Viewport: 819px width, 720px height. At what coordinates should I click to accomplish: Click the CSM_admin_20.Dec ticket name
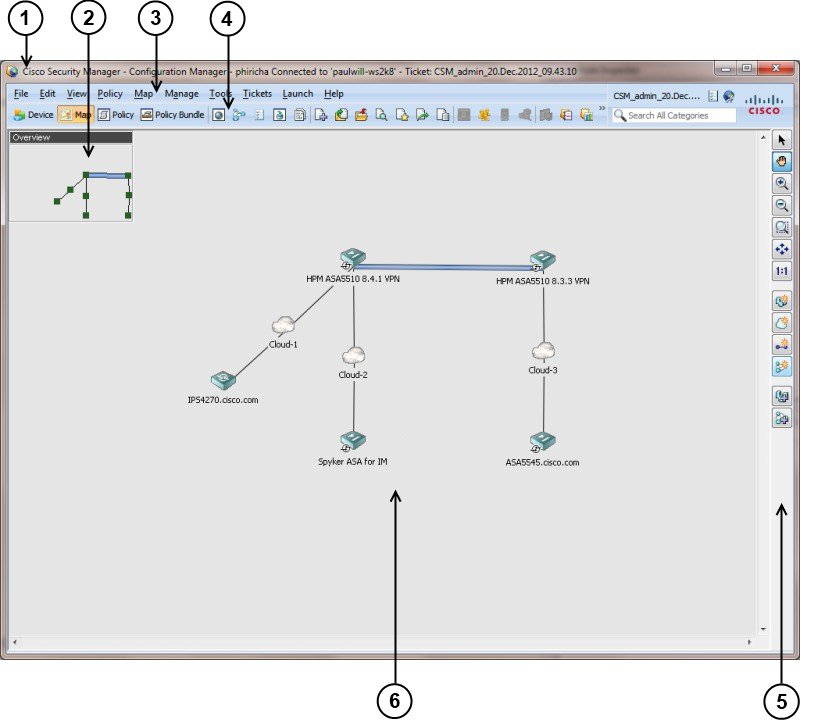[656, 96]
